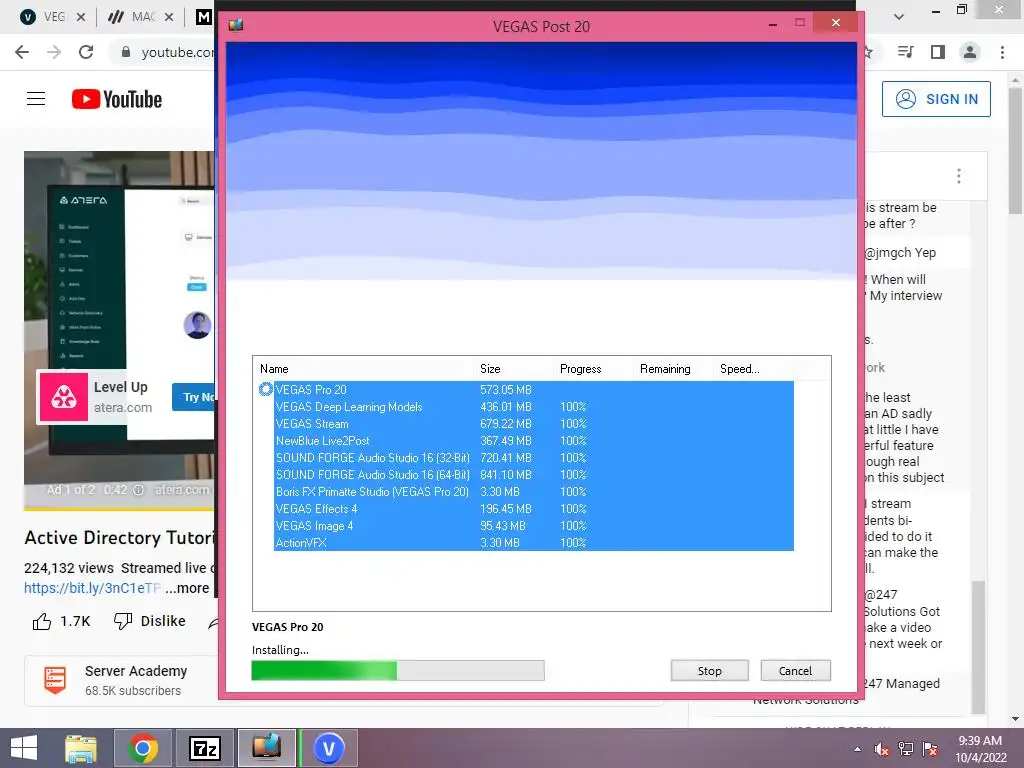Click the muted volume tray icon
Image resolution: width=1024 pixels, height=768 pixels.
coord(882,749)
